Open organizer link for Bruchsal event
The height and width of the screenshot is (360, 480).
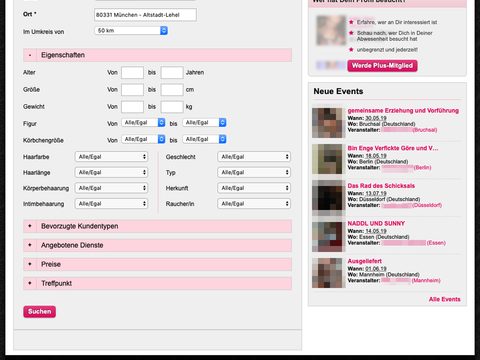click(409, 130)
